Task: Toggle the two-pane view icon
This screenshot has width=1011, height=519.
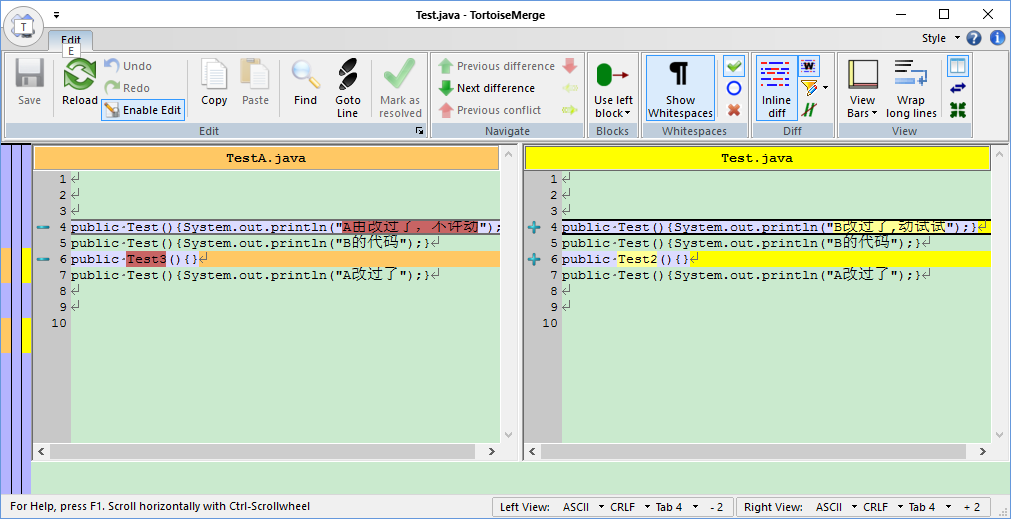Action: point(958,66)
